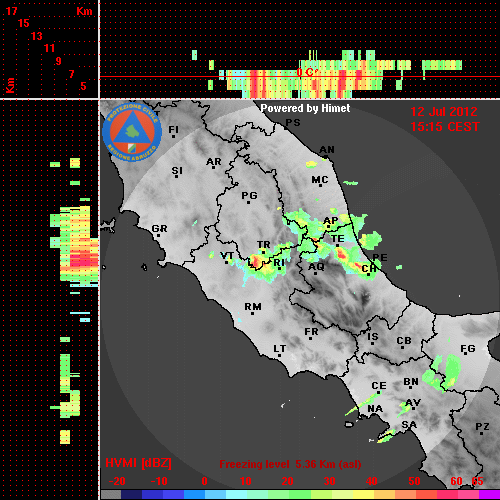Click the Protezione Civile Regione Abruzzo logo
The image size is (500, 500).
click(x=132, y=132)
